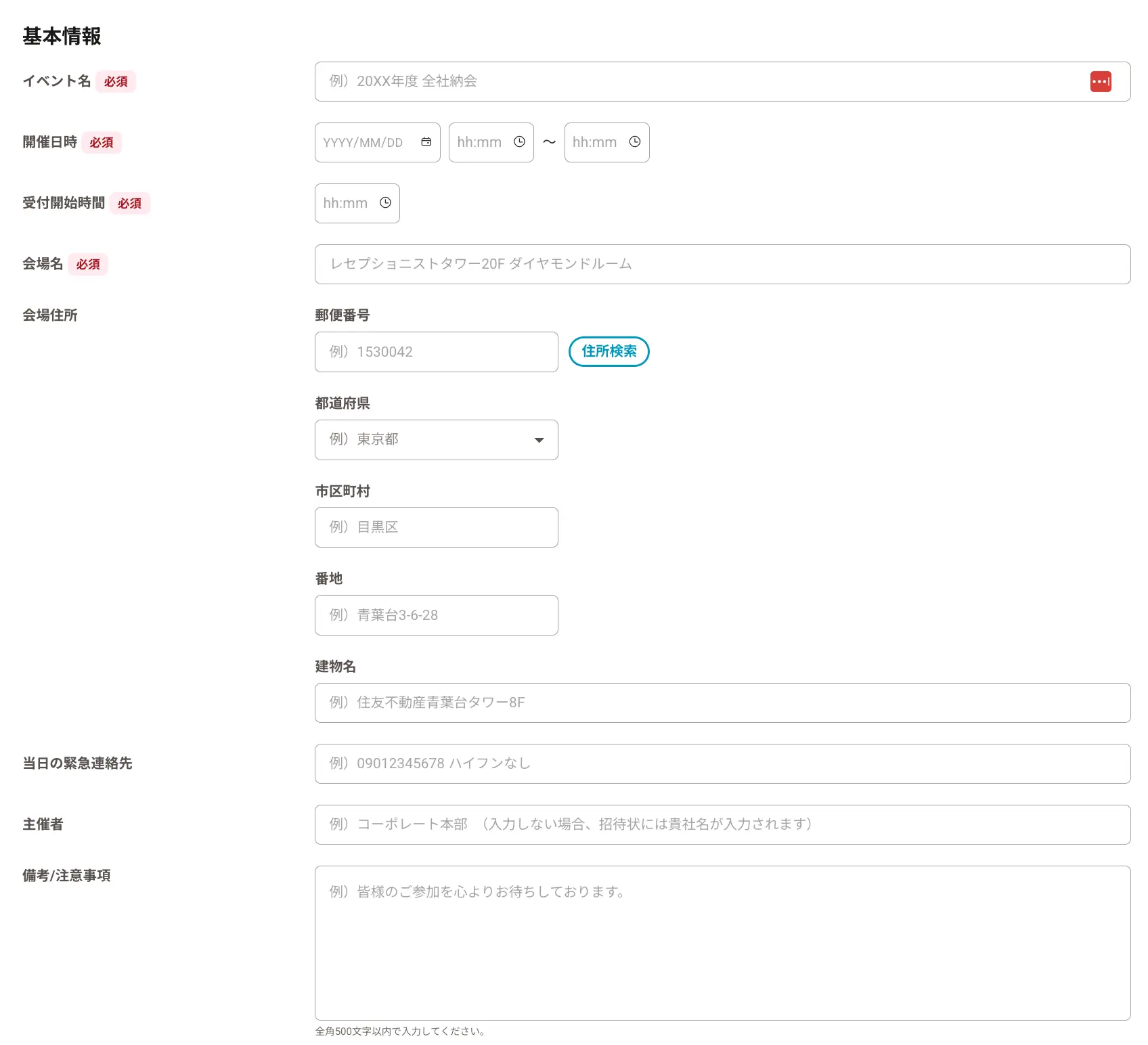
Task: Click the 建物名 label
Action: pyautogui.click(x=336, y=666)
